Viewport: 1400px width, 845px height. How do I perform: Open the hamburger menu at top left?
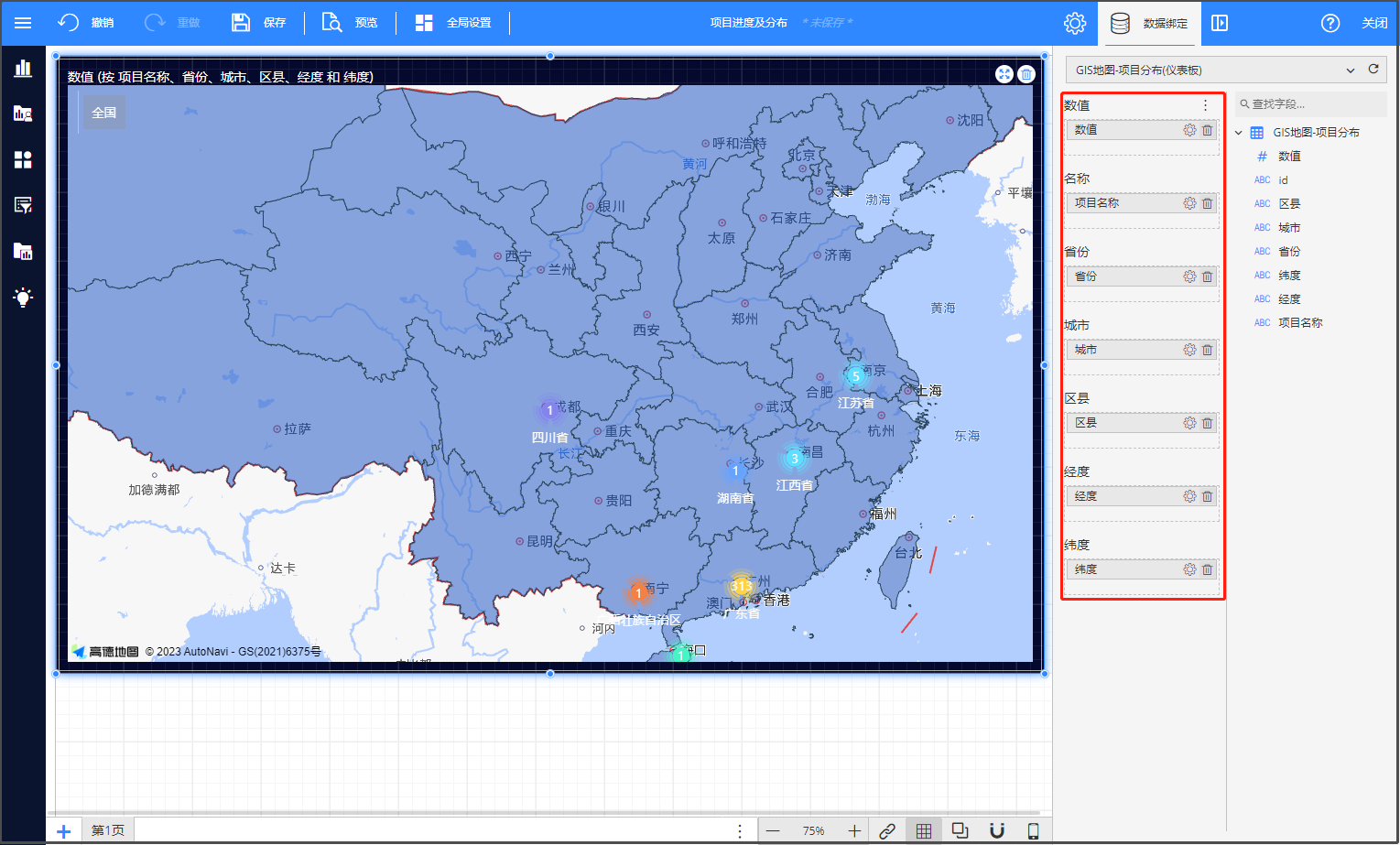coord(23,23)
